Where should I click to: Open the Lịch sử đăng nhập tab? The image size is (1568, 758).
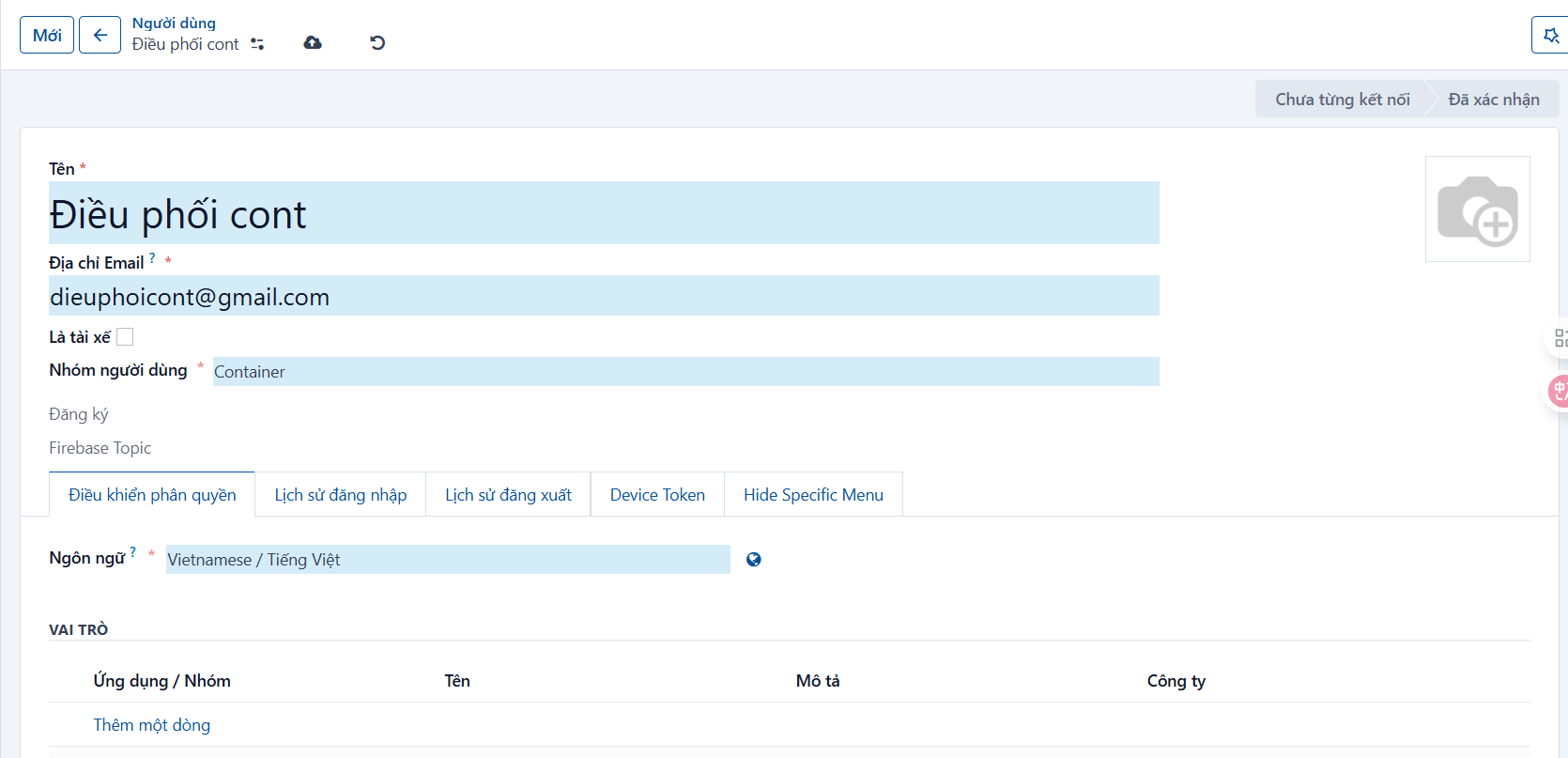[x=341, y=495]
